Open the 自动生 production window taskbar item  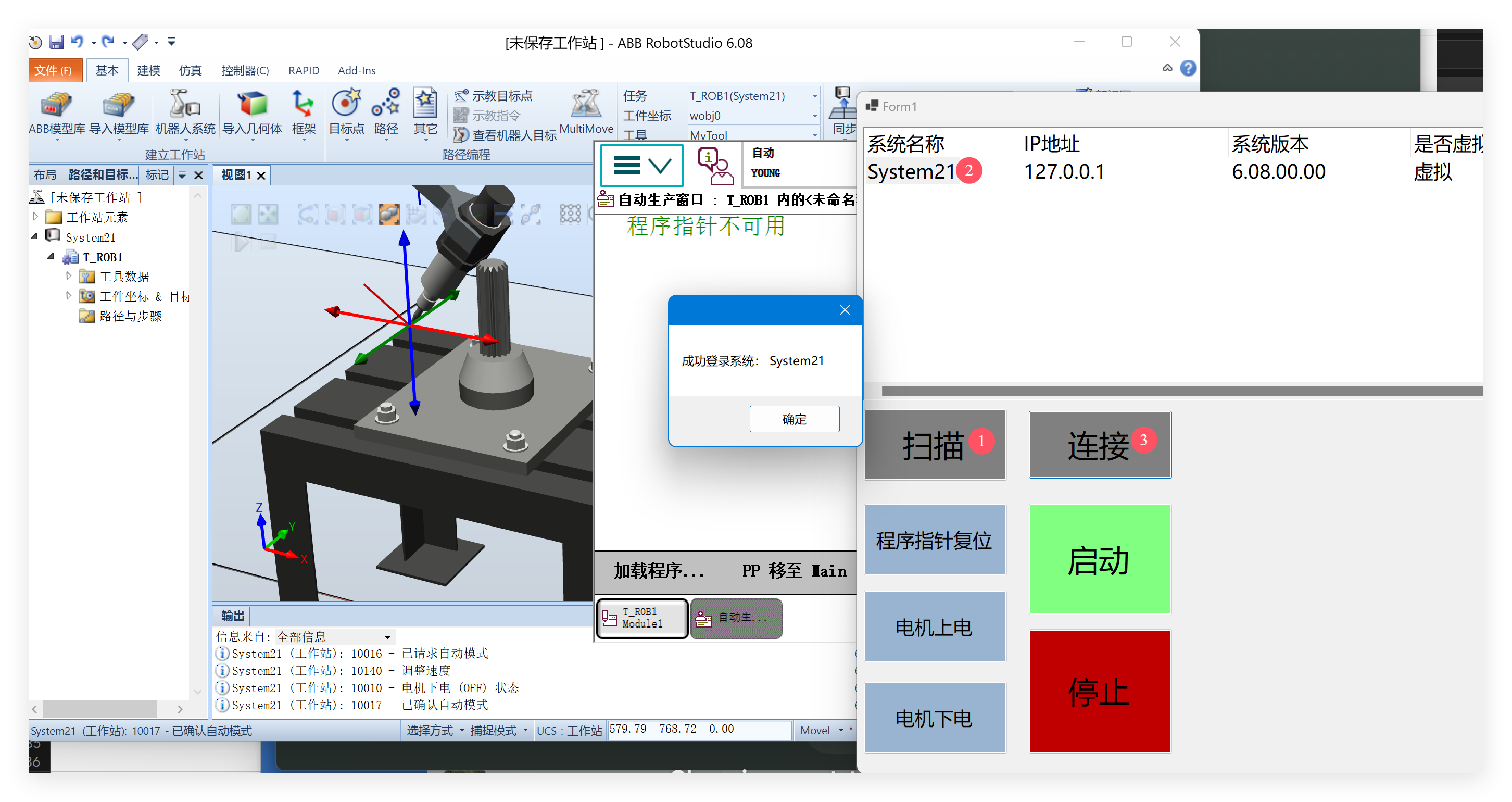736,618
